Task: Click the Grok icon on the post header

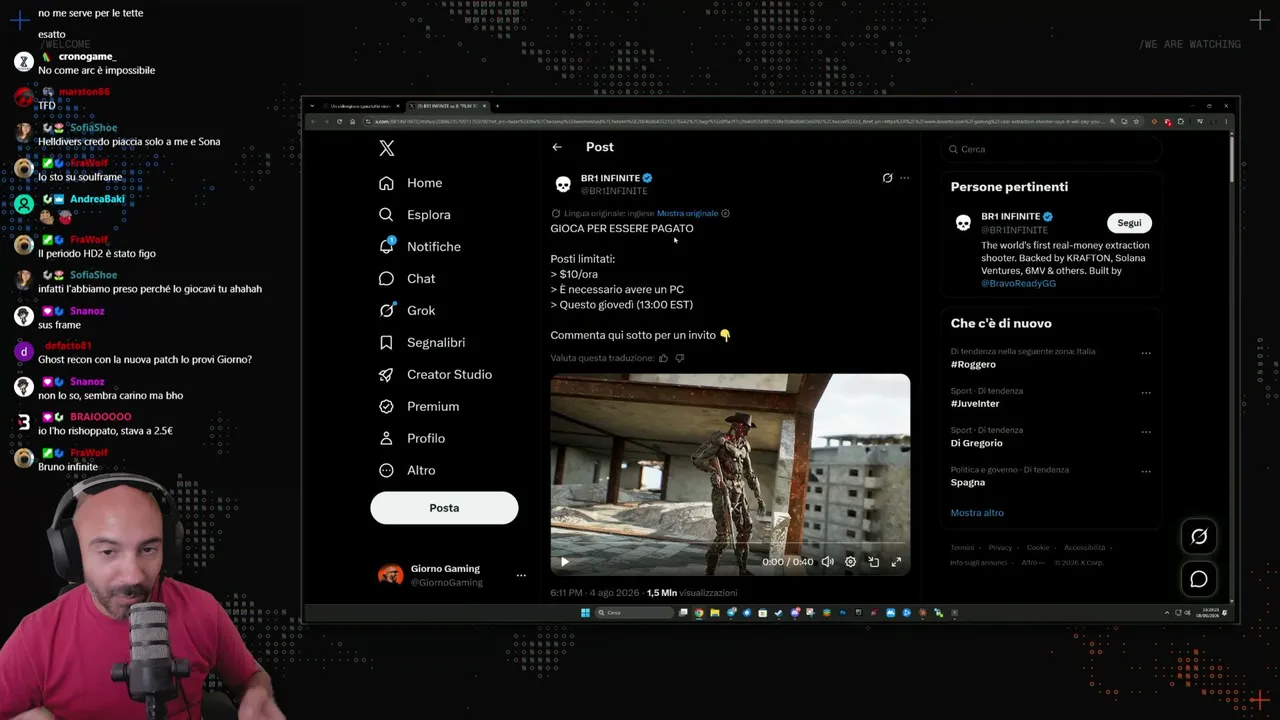Action: (887, 178)
